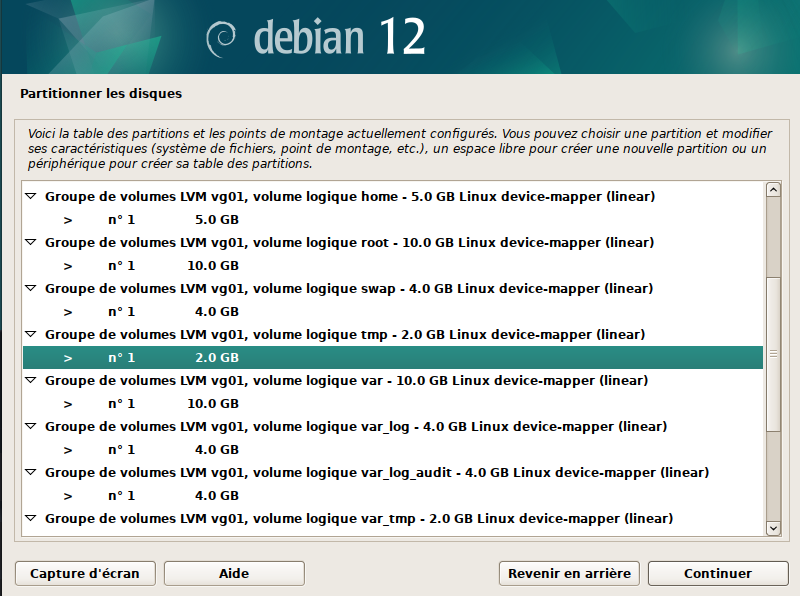Collapse the var_log_audit volume group triangle
This screenshot has height=596, width=800.
point(30,473)
